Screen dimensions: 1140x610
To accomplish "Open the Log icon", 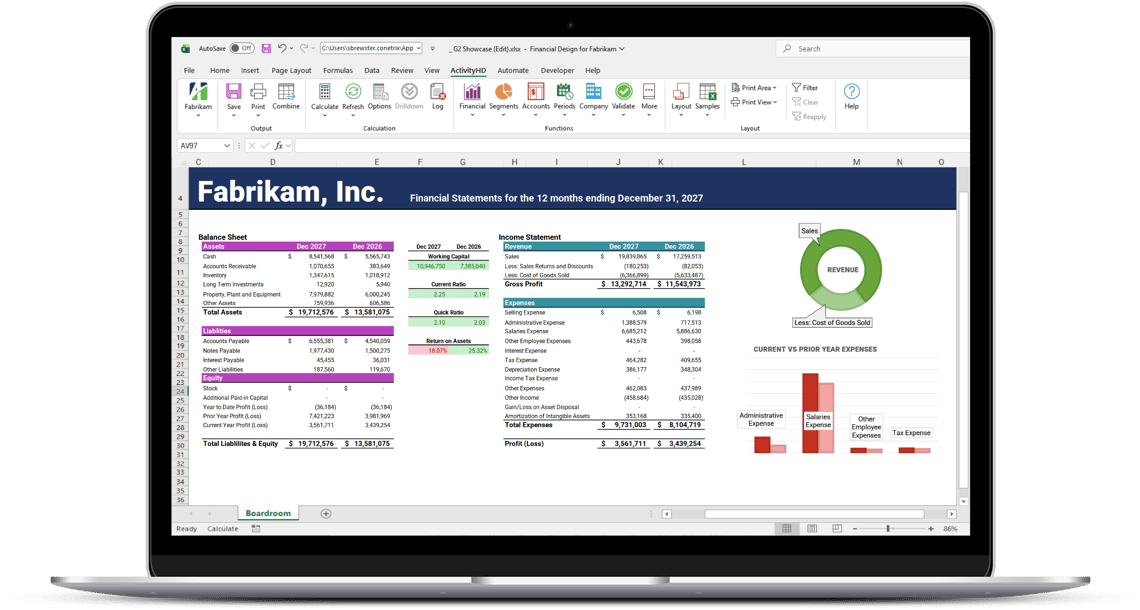I will point(438,92).
